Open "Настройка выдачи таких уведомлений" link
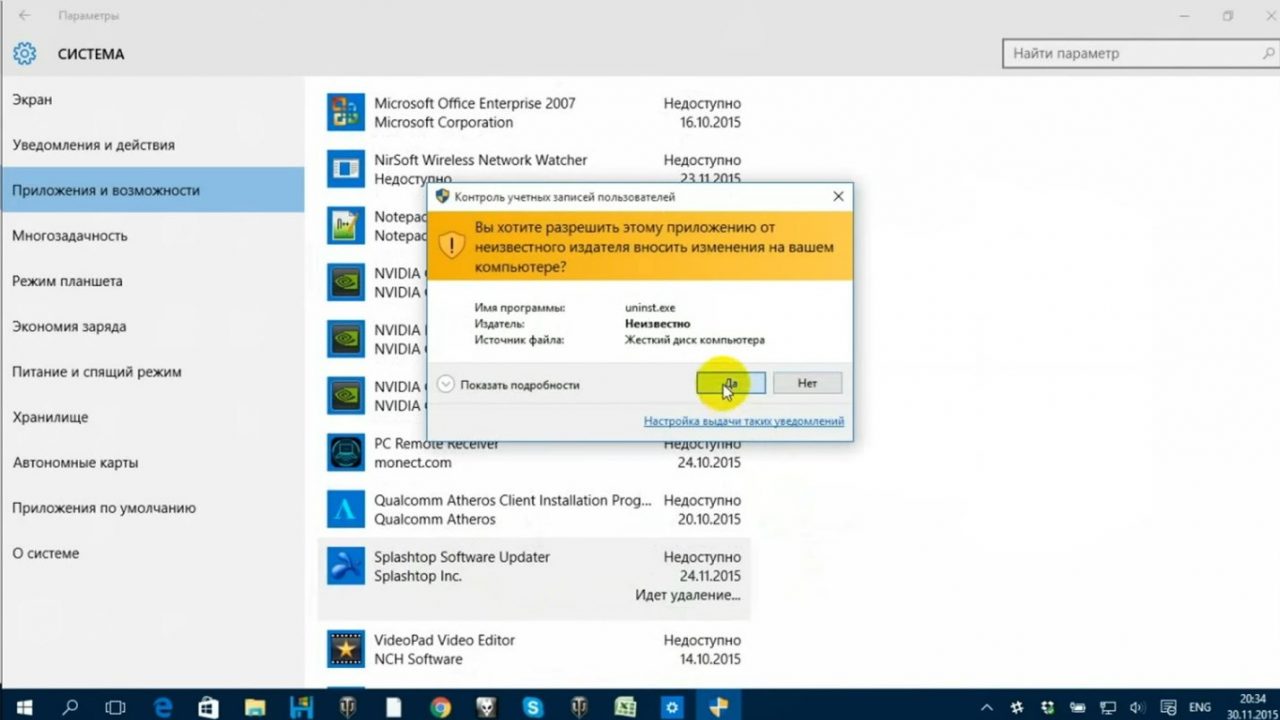This screenshot has height=720, width=1280. click(744, 421)
